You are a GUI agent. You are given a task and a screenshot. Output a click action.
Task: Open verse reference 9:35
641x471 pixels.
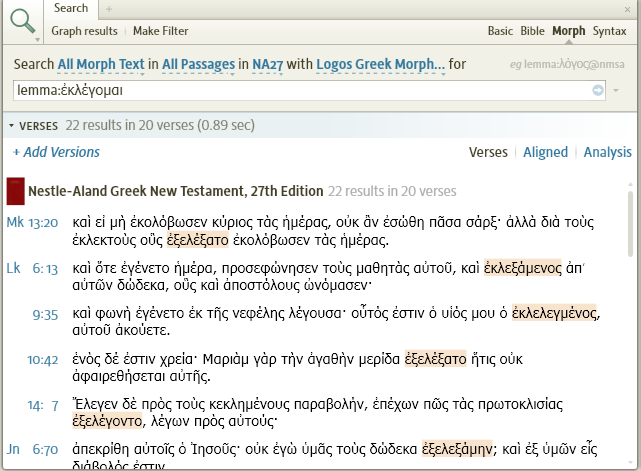(x=45, y=314)
